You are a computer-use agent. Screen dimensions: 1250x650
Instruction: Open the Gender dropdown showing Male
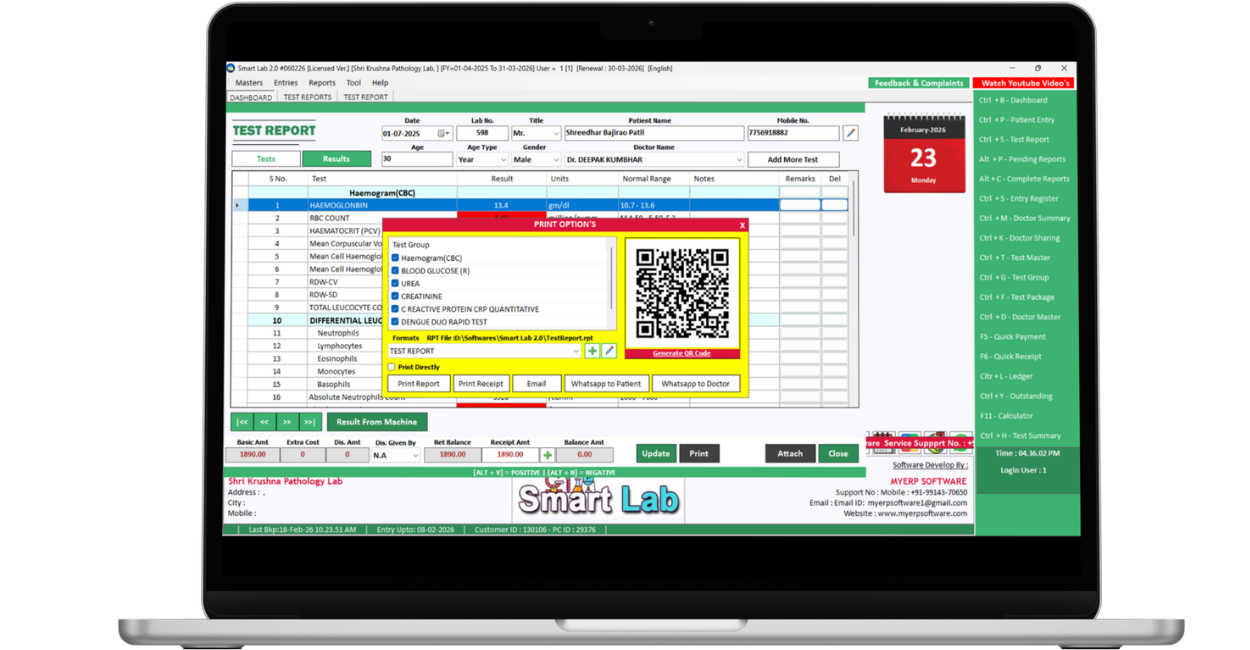pyautogui.click(x=556, y=160)
